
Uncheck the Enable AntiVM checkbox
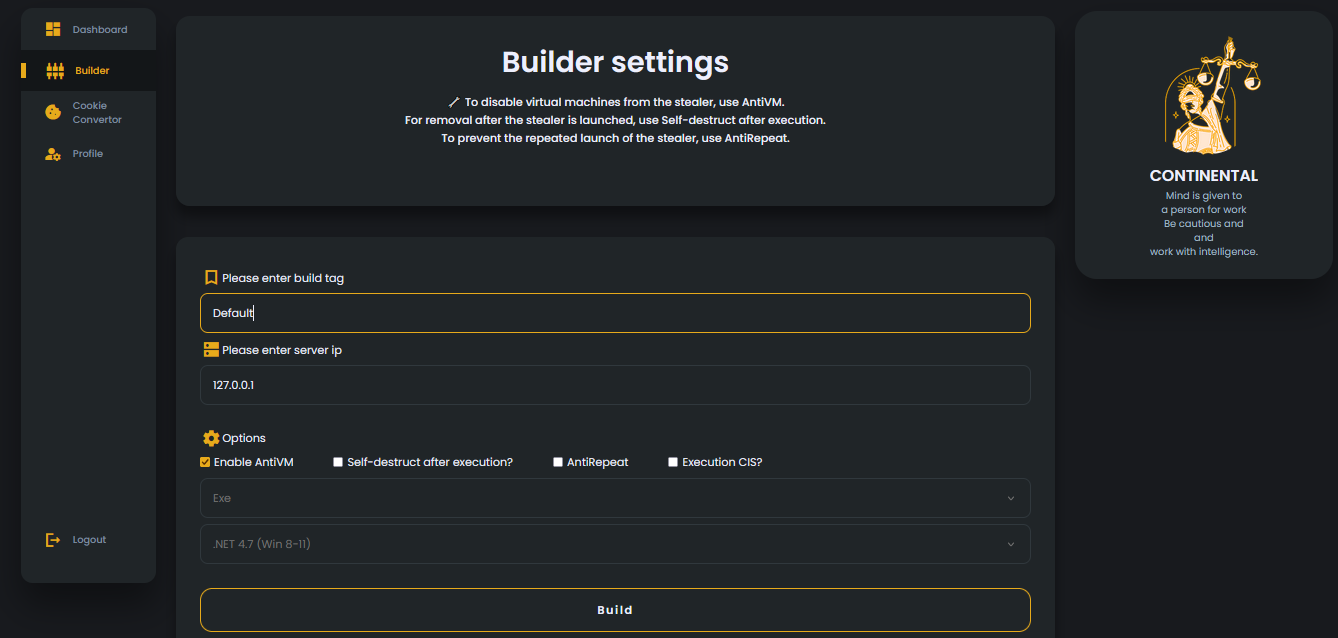(x=205, y=462)
